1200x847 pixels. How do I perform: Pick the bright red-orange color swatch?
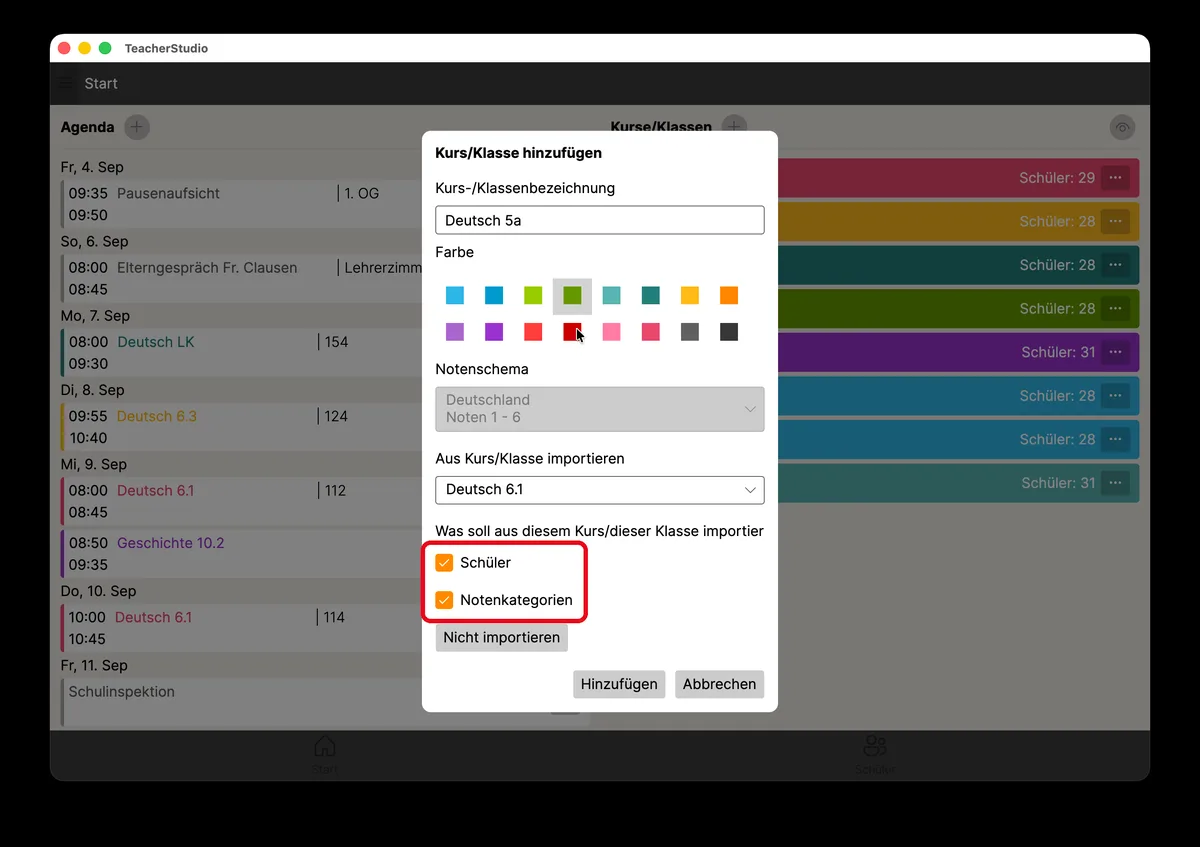pyautogui.click(x=533, y=332)
